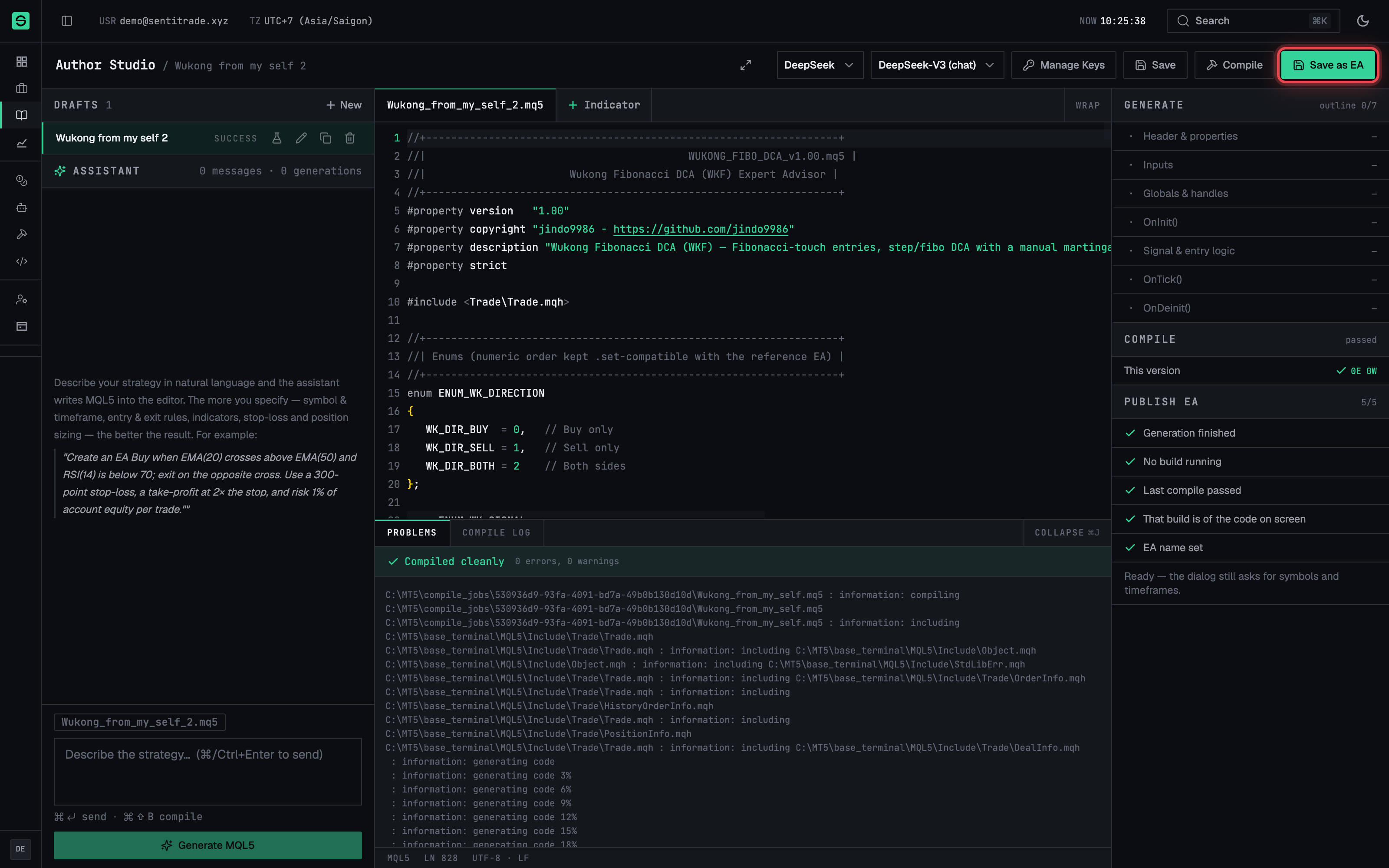Open the coins icon in sidebar
This screenshot has height=868, width=1389.
click(x=21, y=180)
